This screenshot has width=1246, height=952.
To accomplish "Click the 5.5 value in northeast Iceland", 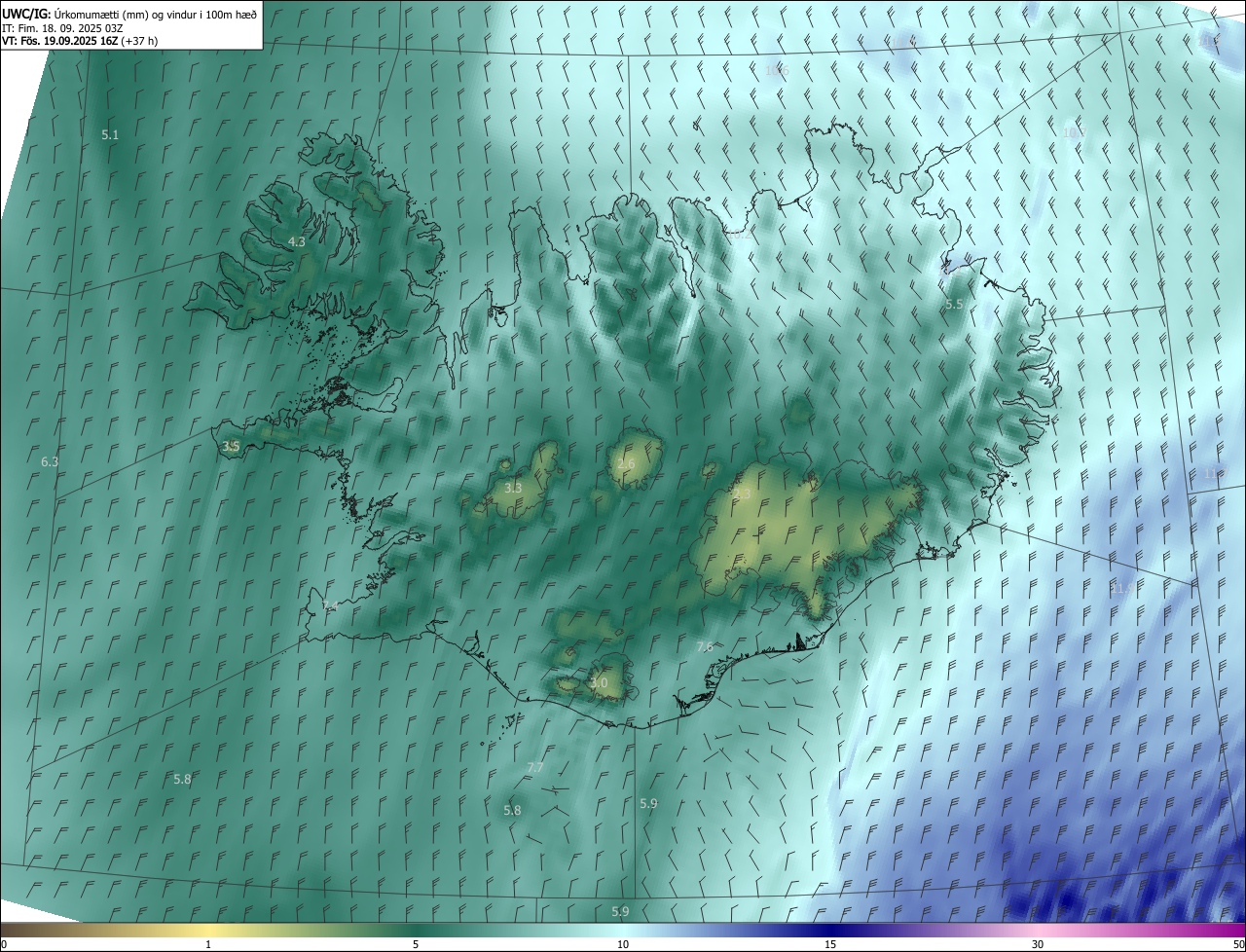I will click(954, 305).
